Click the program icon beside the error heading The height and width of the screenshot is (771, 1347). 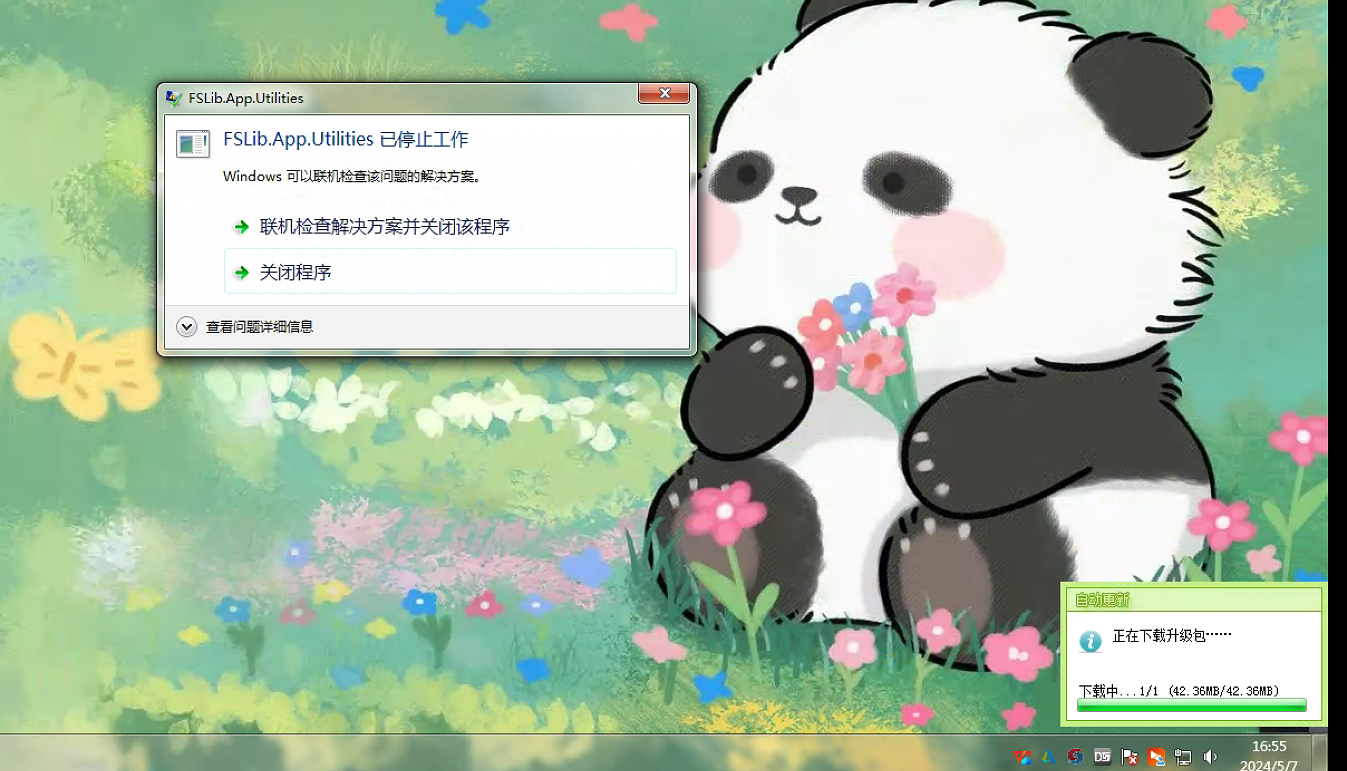[x=193, y=144]
